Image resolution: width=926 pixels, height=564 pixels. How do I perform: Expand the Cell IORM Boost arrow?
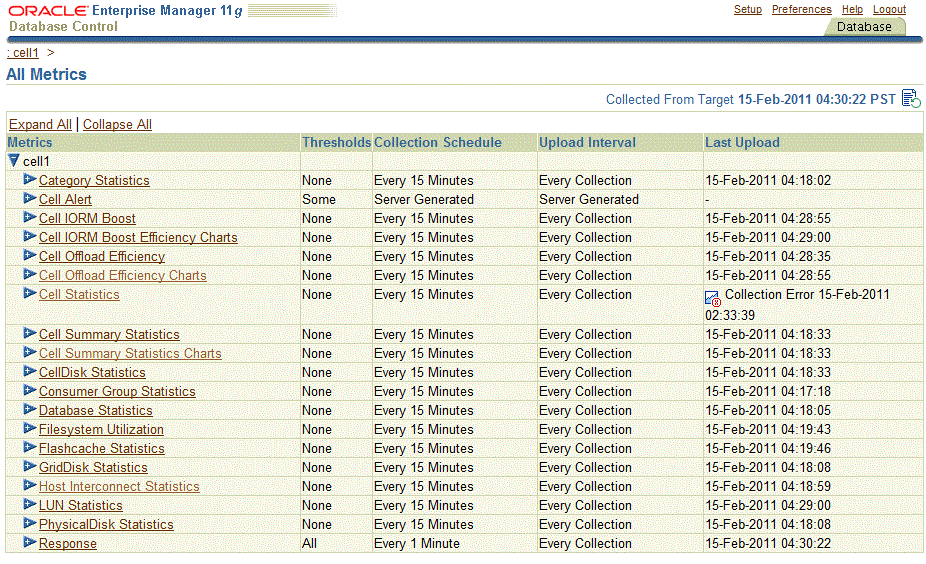tap(30, 218)
